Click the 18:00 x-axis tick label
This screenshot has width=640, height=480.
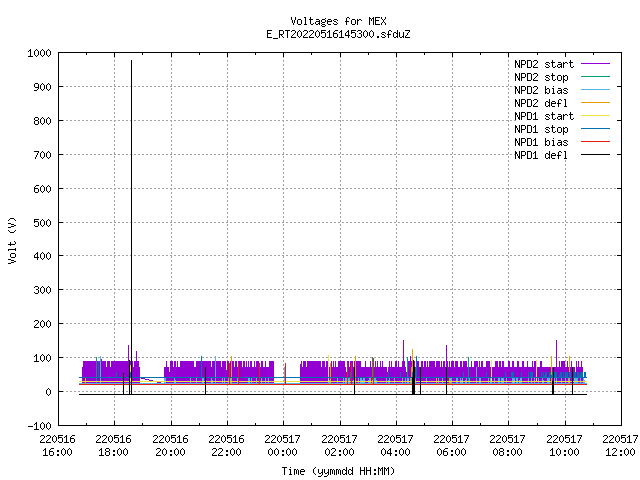[x=113, y=452]
